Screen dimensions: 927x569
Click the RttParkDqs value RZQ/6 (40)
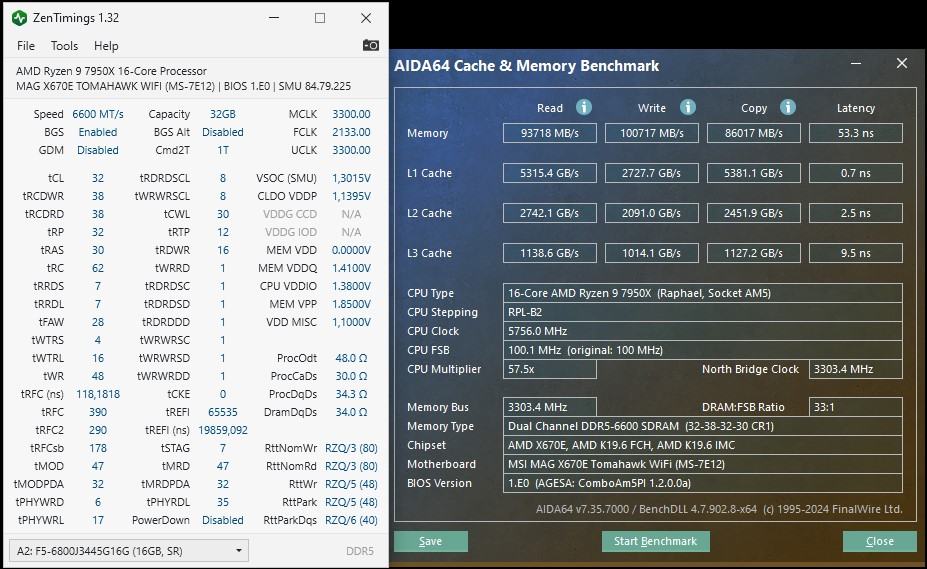351,520
